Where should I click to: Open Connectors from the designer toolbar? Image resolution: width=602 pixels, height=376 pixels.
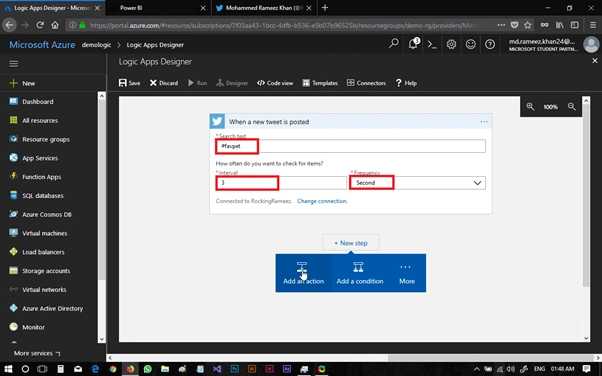[x=366, y=83]
